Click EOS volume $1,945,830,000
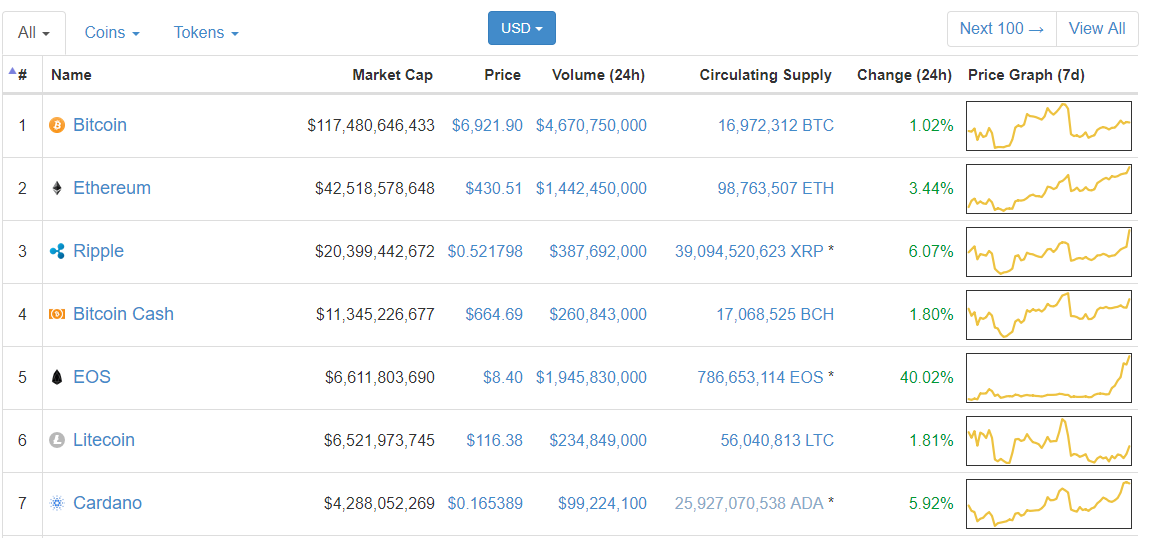1174x538 pixels. point(591,377)
